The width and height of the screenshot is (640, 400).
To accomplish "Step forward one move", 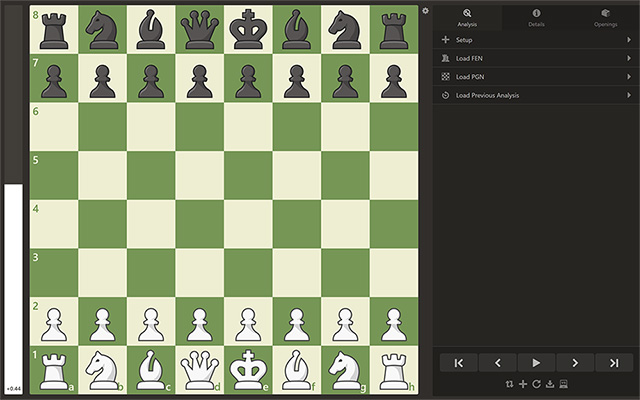I will coord(575,363).
